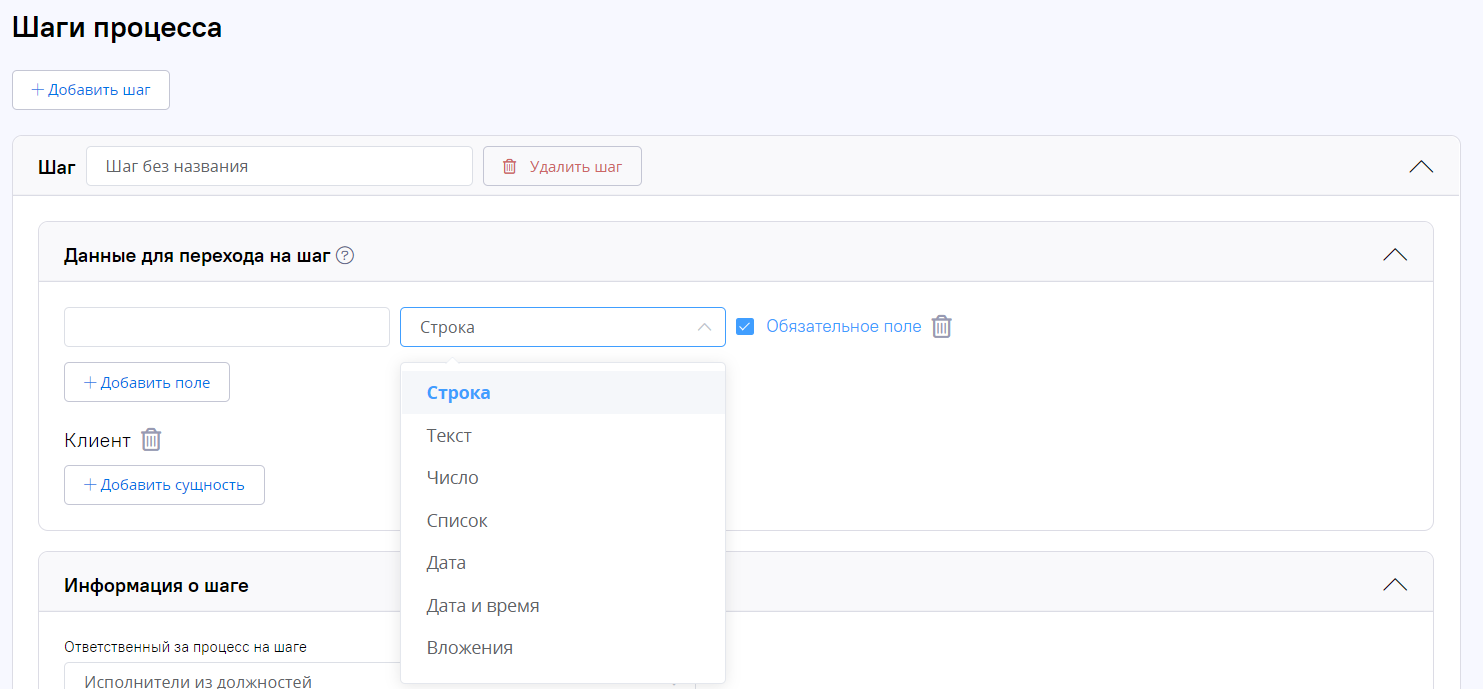Click the trash icon inside the Удалить шаг button
Screen dimensions: 1483x689
pos(508,166)
